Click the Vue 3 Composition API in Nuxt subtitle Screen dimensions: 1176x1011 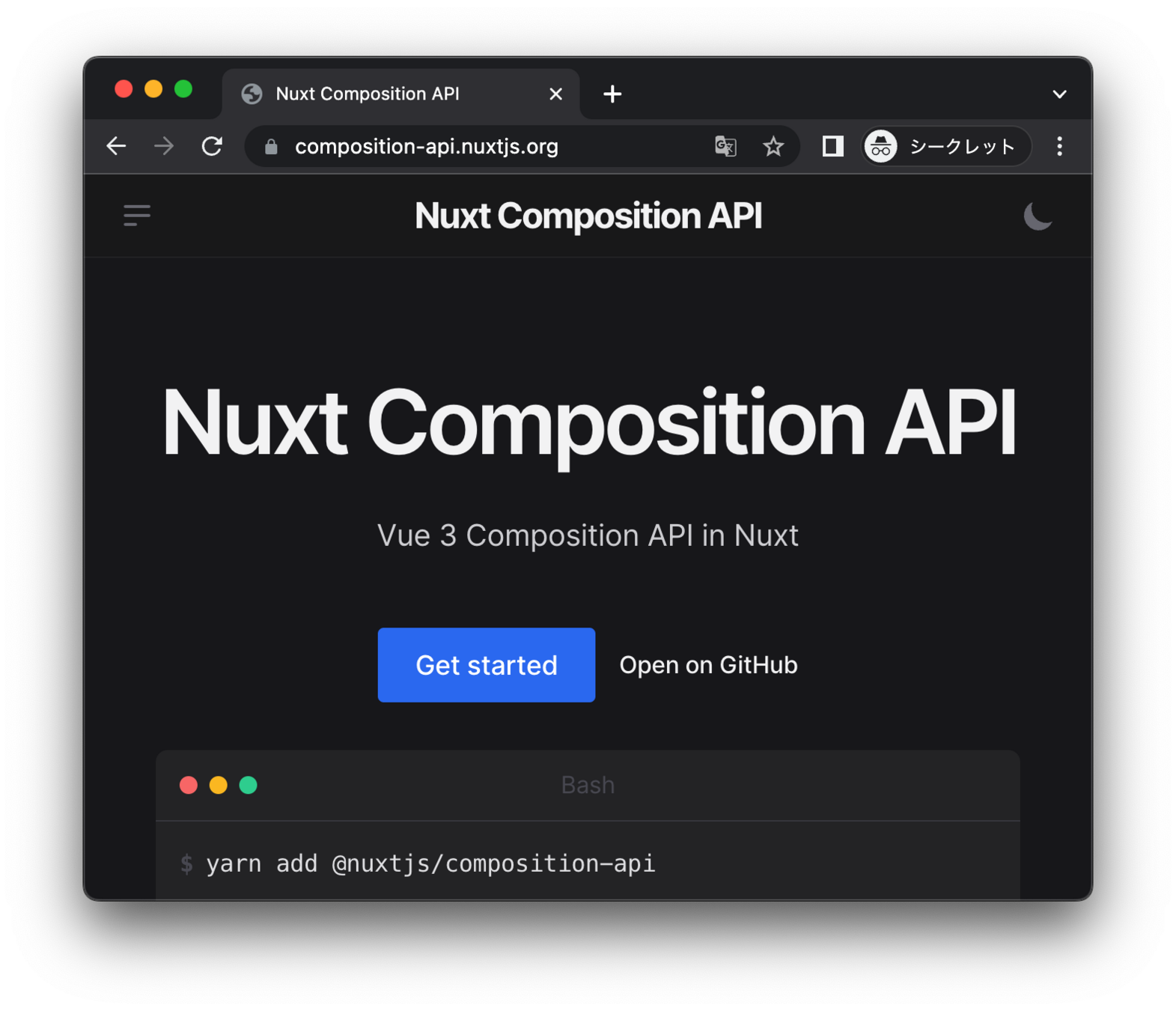pyautogui.click(x=588, y=535)
